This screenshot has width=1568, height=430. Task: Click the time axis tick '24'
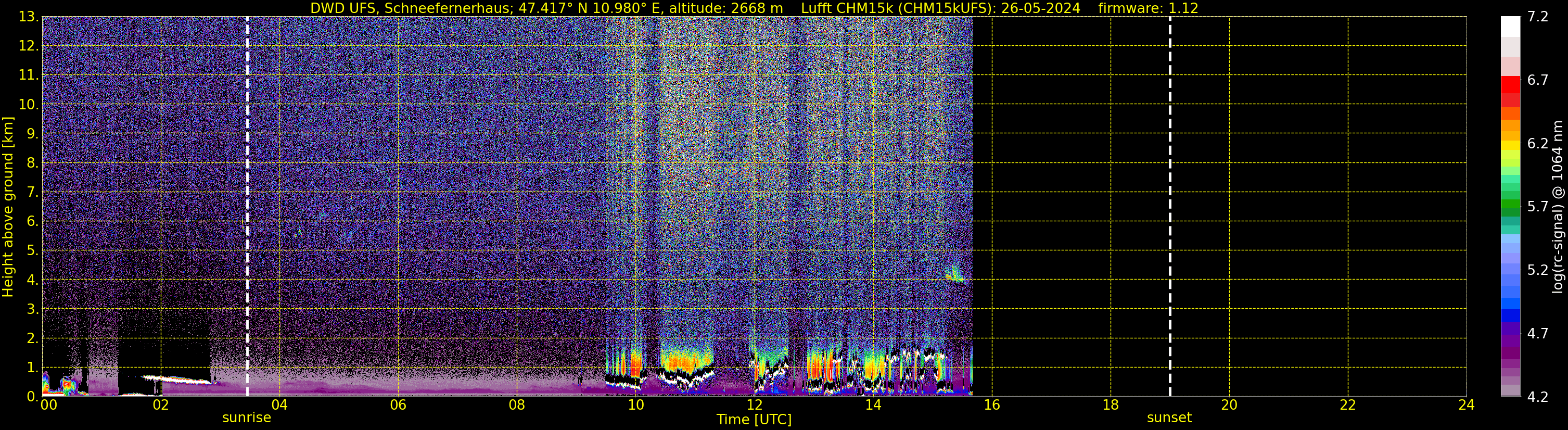coord(1467,405)
